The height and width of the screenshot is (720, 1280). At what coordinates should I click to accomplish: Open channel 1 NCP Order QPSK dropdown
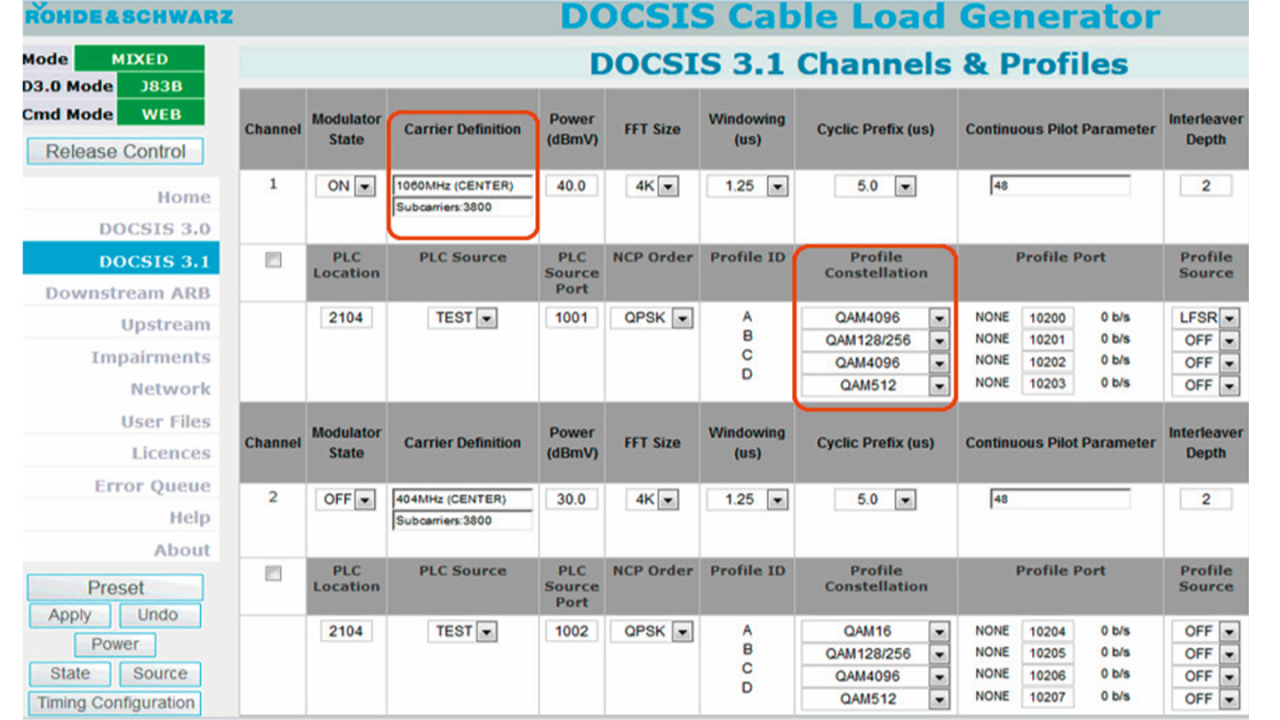[x=652, y=318]
